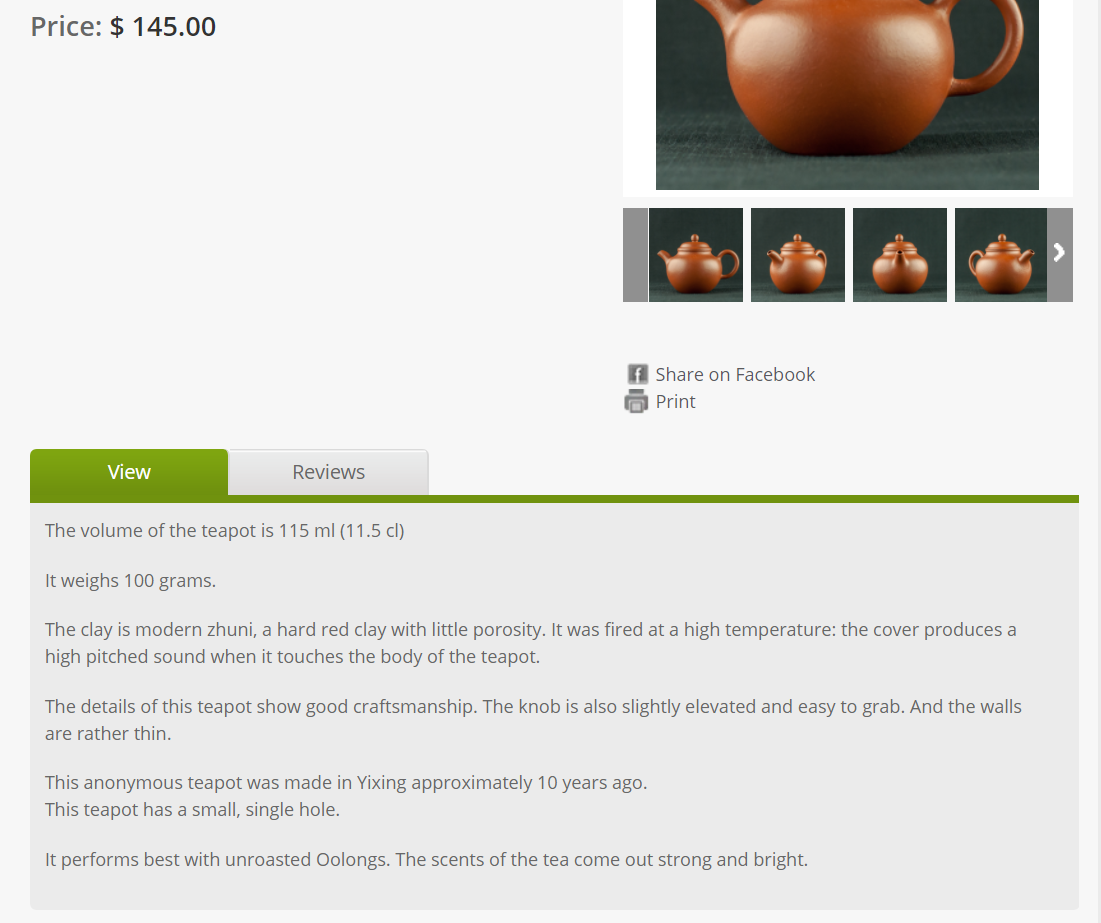
Task: Click the Facebook logo icon
Action: coord(638,374)
